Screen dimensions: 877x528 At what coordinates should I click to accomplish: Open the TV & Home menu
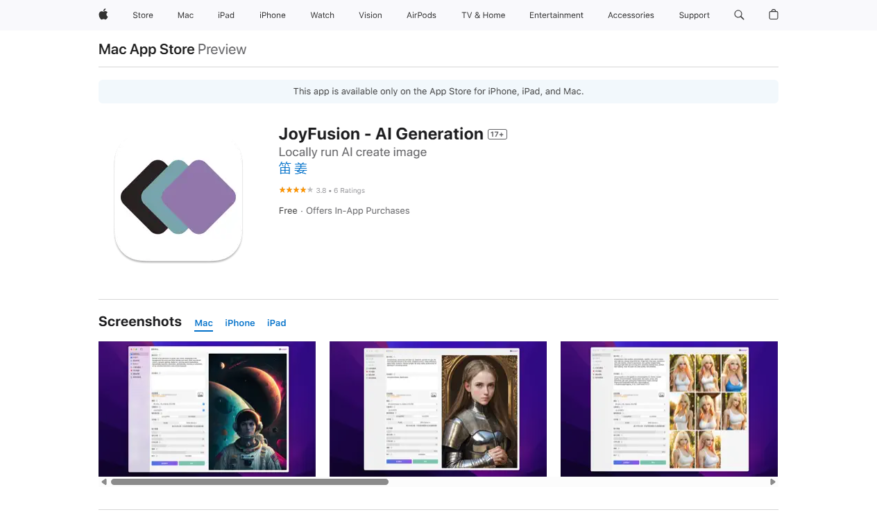(483, 15)
